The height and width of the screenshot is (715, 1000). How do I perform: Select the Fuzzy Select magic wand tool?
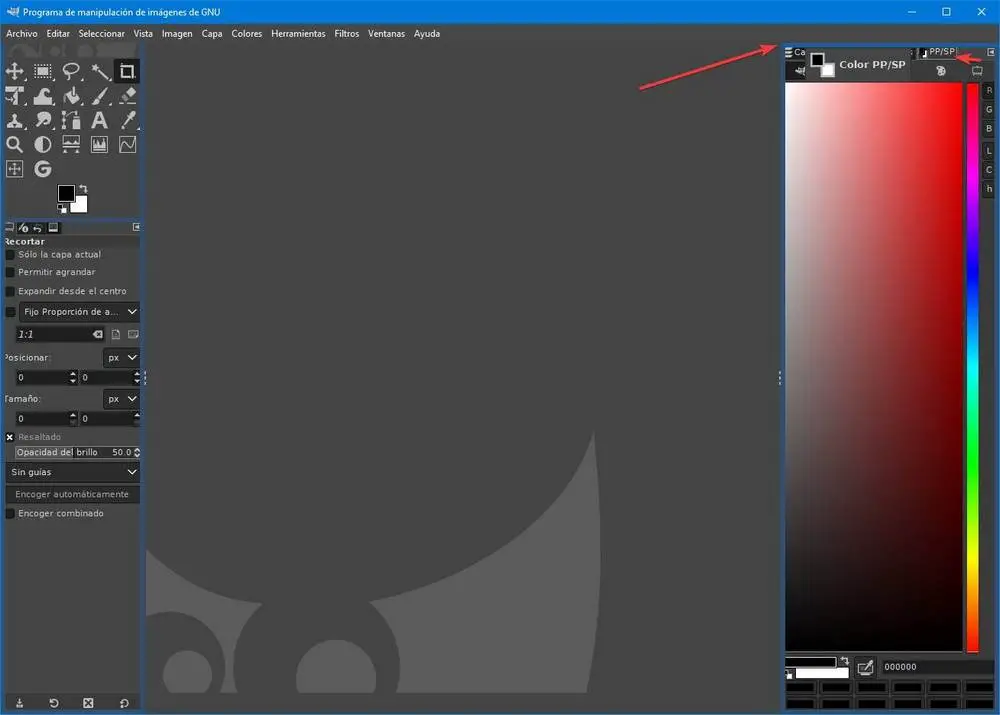99,71
